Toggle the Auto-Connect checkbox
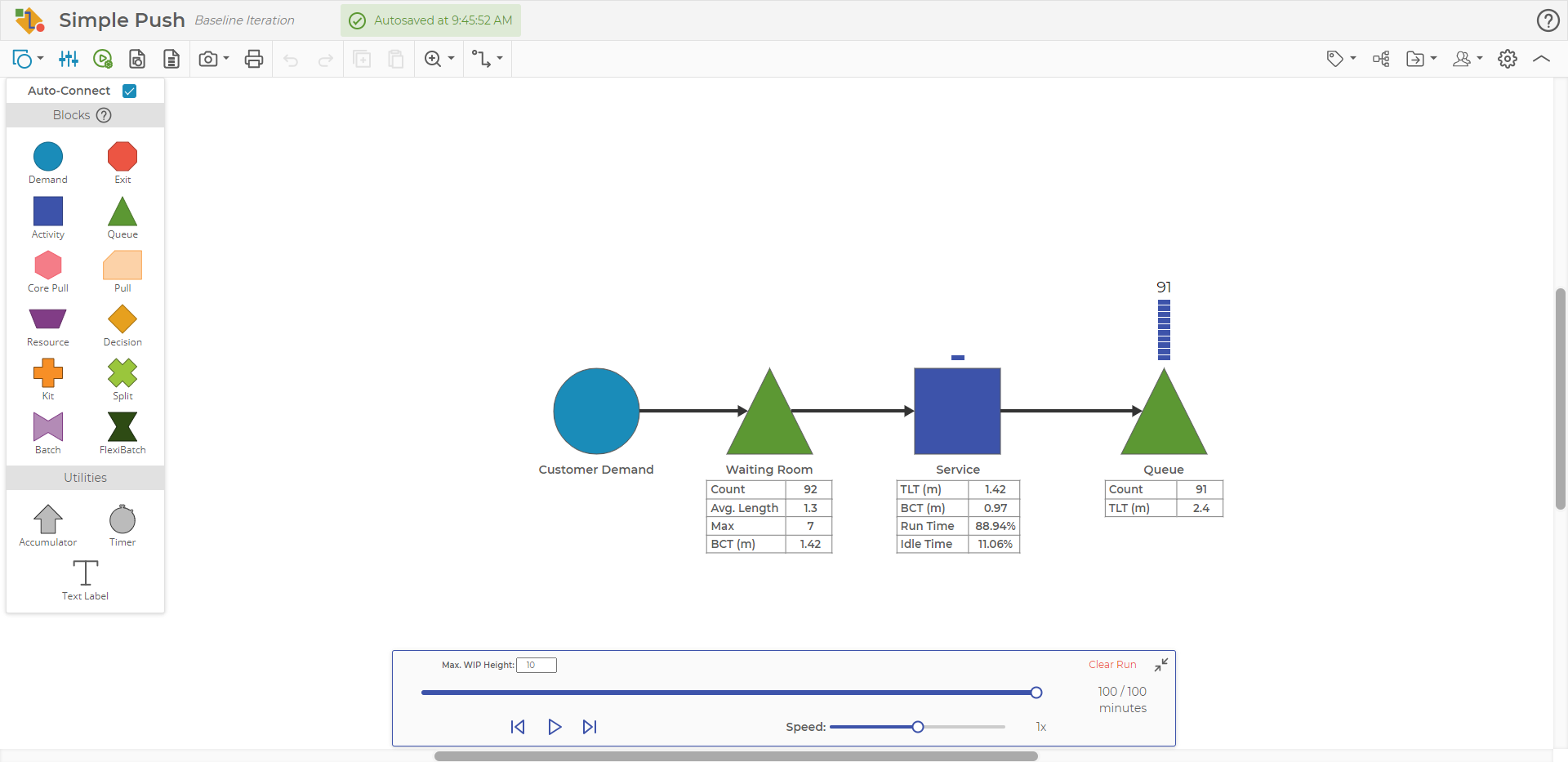 coord(129,91)
